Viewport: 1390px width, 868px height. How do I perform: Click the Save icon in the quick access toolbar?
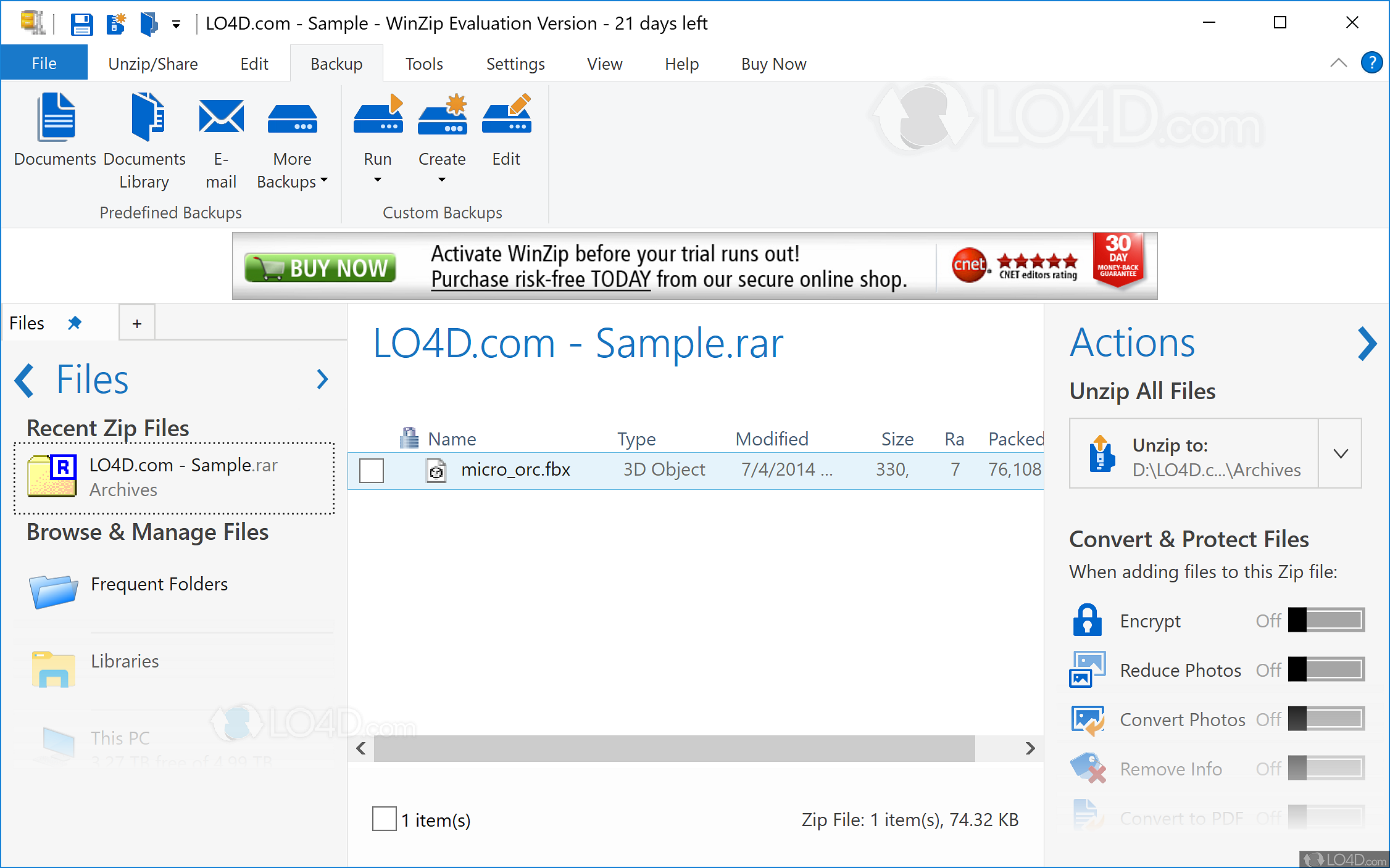tap(82, 23)
